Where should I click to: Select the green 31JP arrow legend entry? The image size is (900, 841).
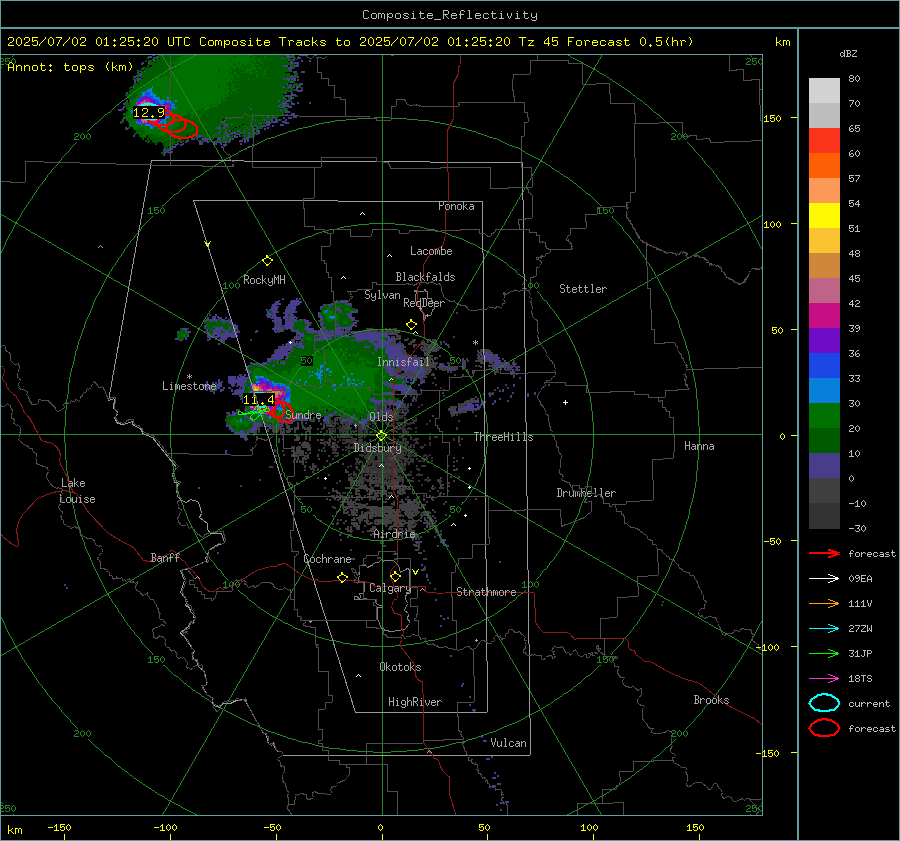[x=824, y=653]
